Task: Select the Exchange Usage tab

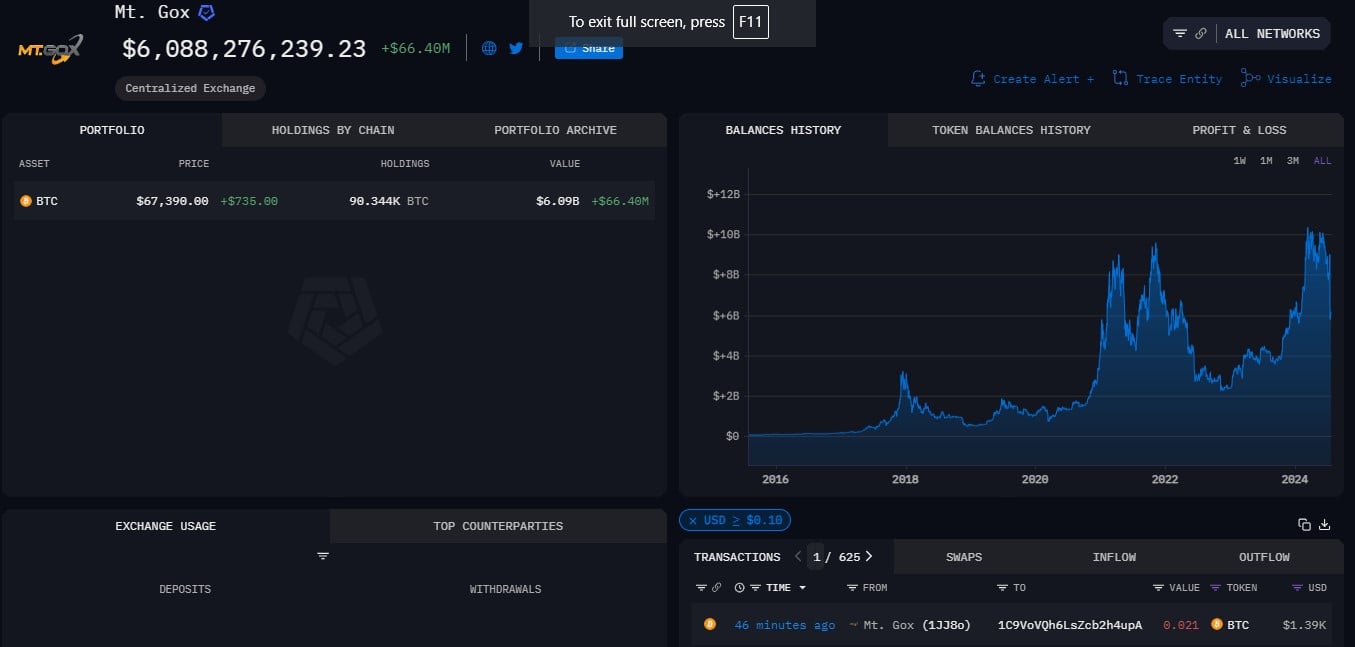Action: (166, 526)
